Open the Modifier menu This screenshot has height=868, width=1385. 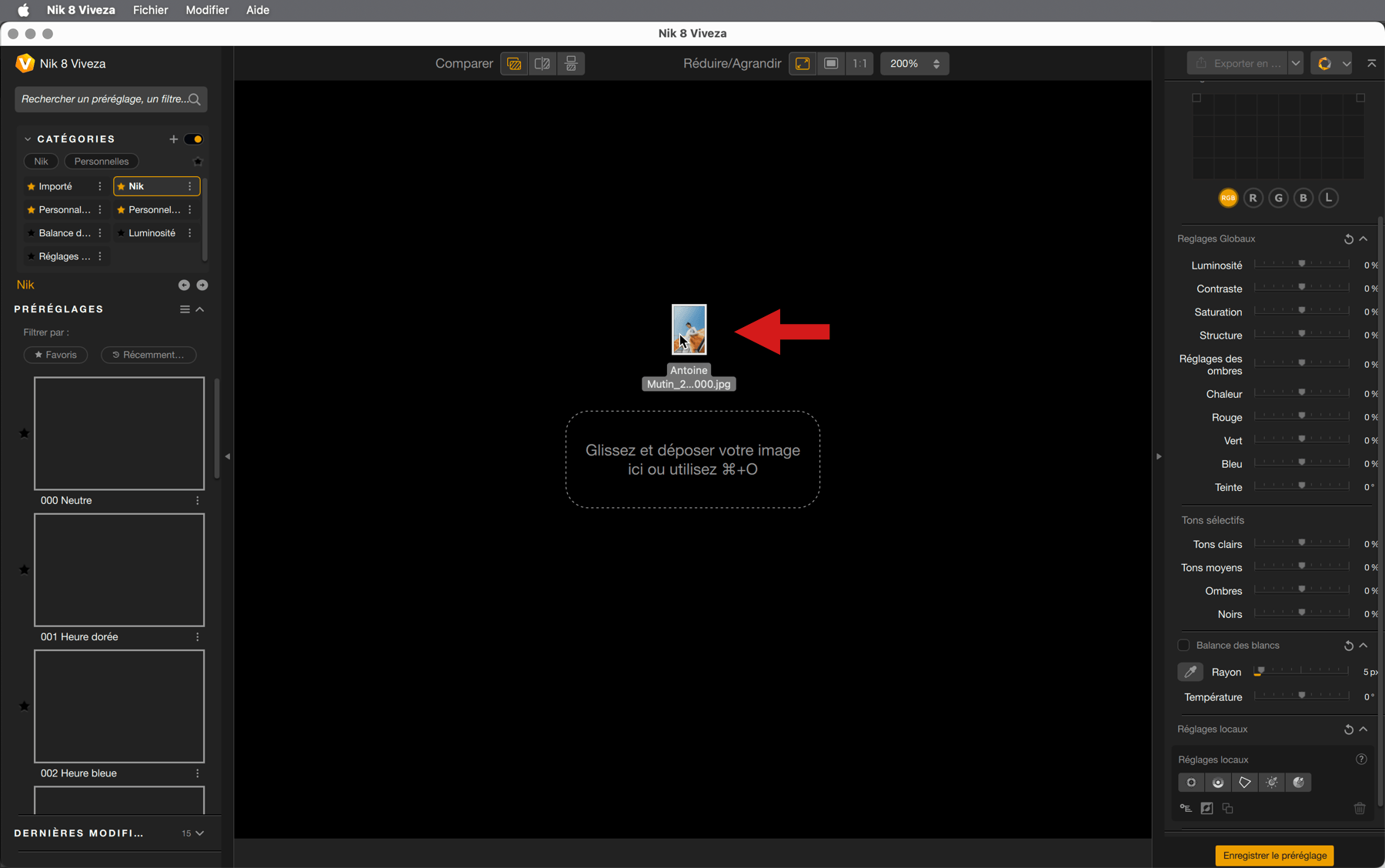[207, 10]
